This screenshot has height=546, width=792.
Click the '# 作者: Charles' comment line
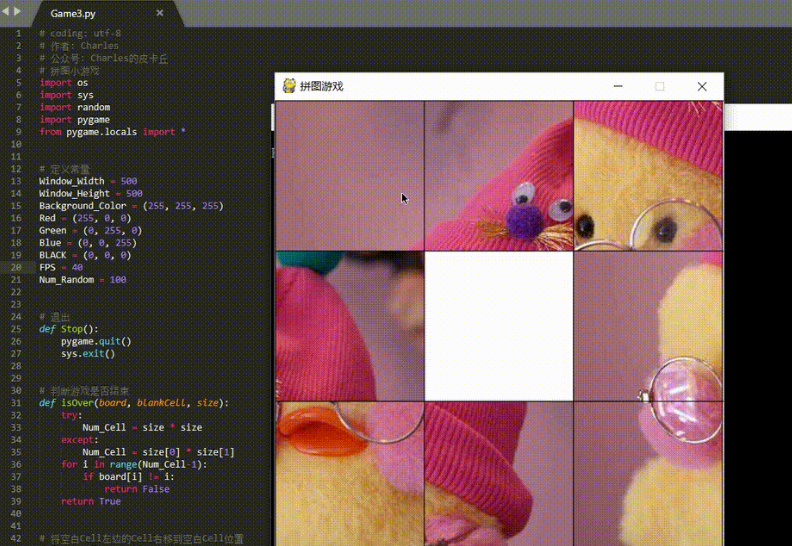[x=79, y=45]
